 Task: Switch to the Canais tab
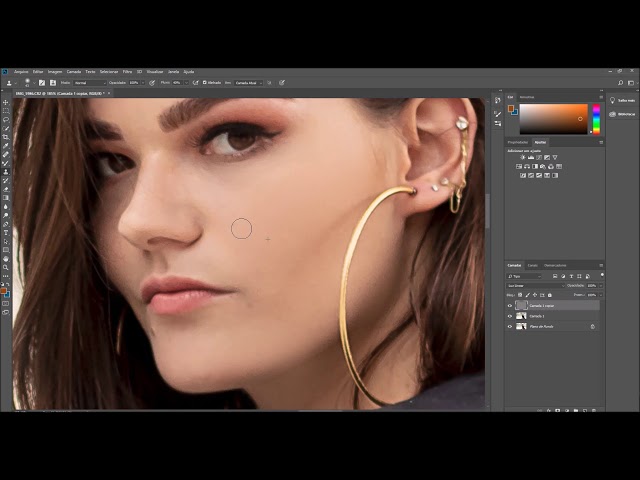point(533,265)
